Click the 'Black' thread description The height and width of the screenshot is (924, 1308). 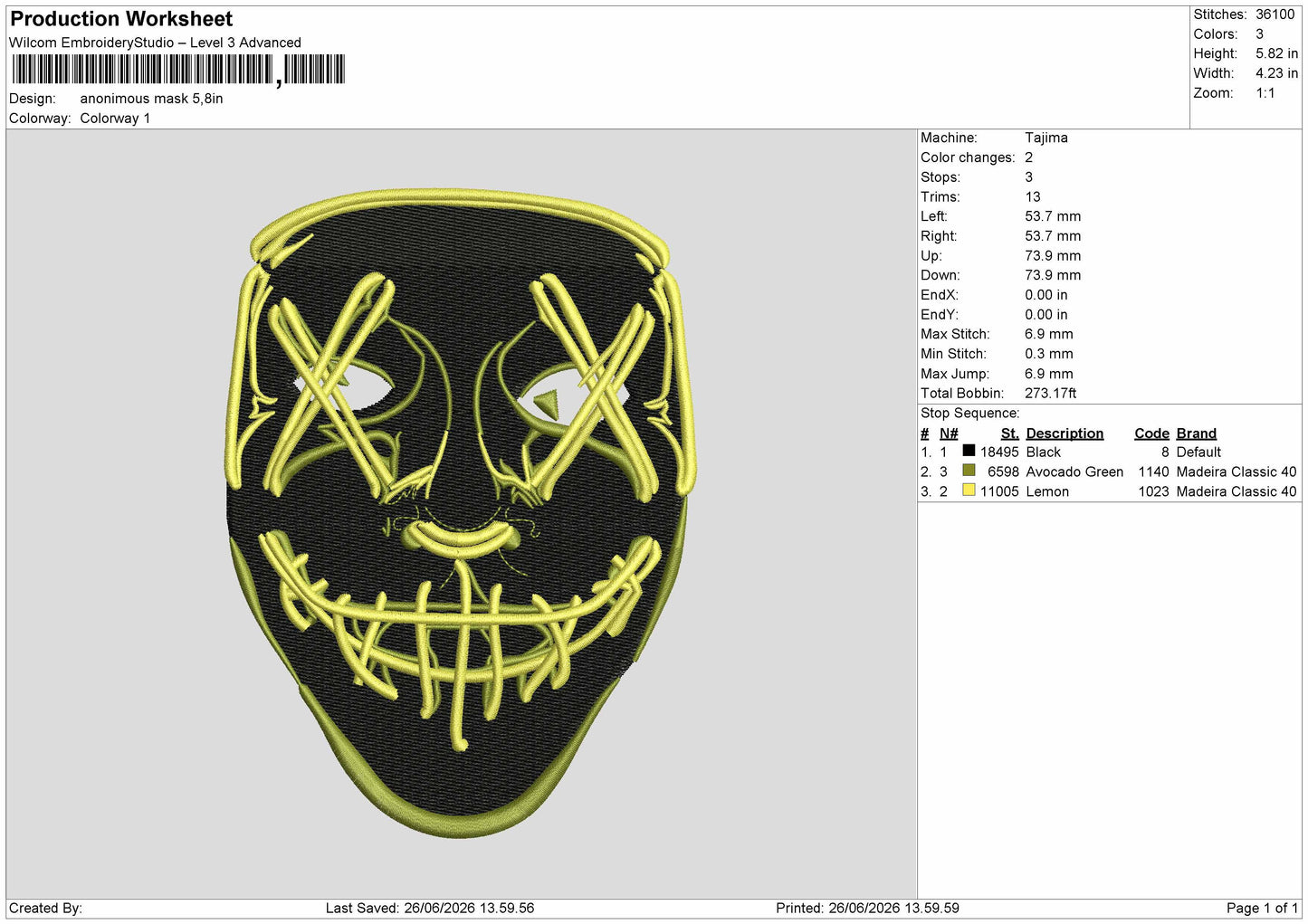click(1044, 452)
